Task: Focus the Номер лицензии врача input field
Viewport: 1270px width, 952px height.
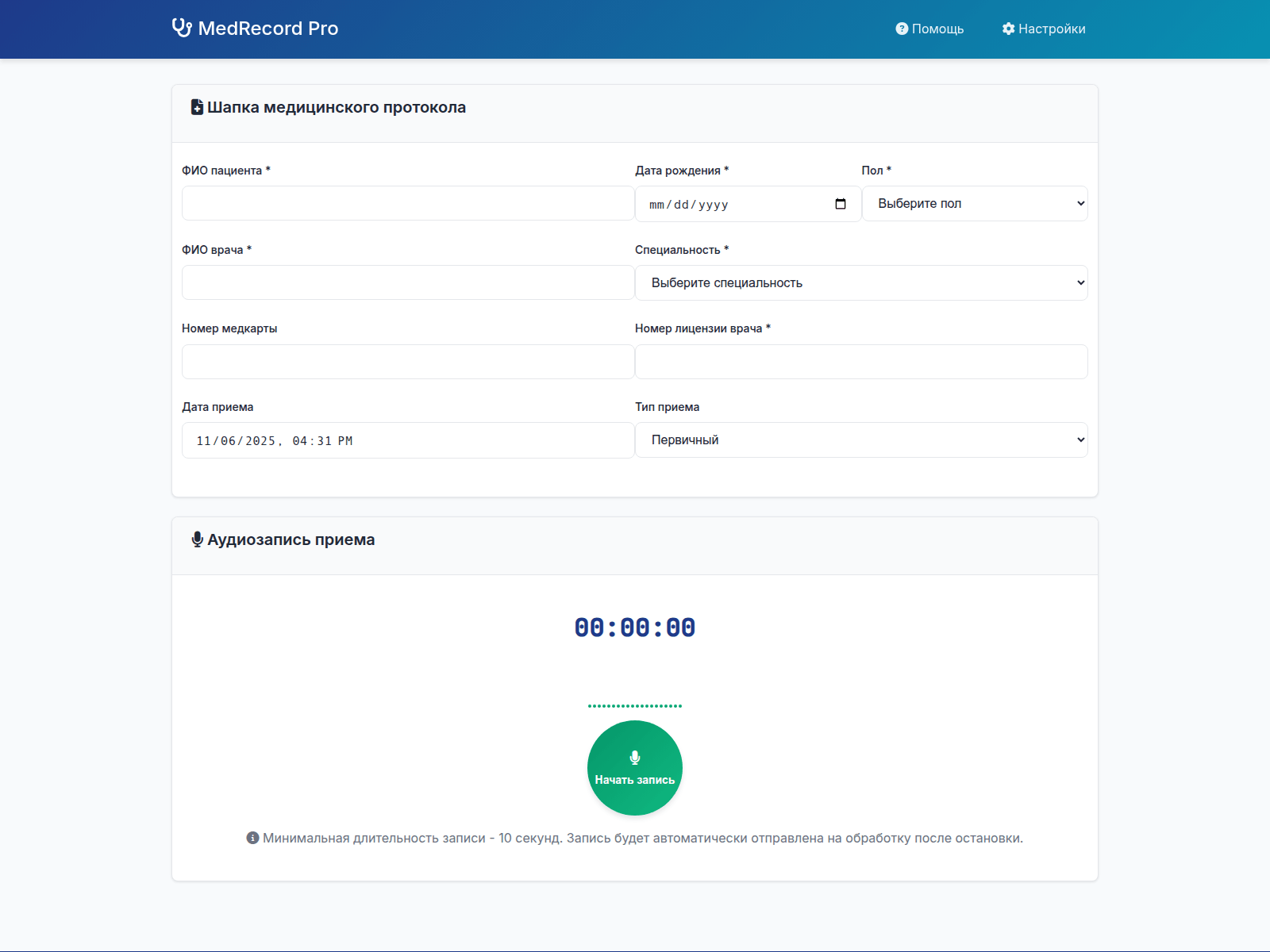Action: click(861, 362)
